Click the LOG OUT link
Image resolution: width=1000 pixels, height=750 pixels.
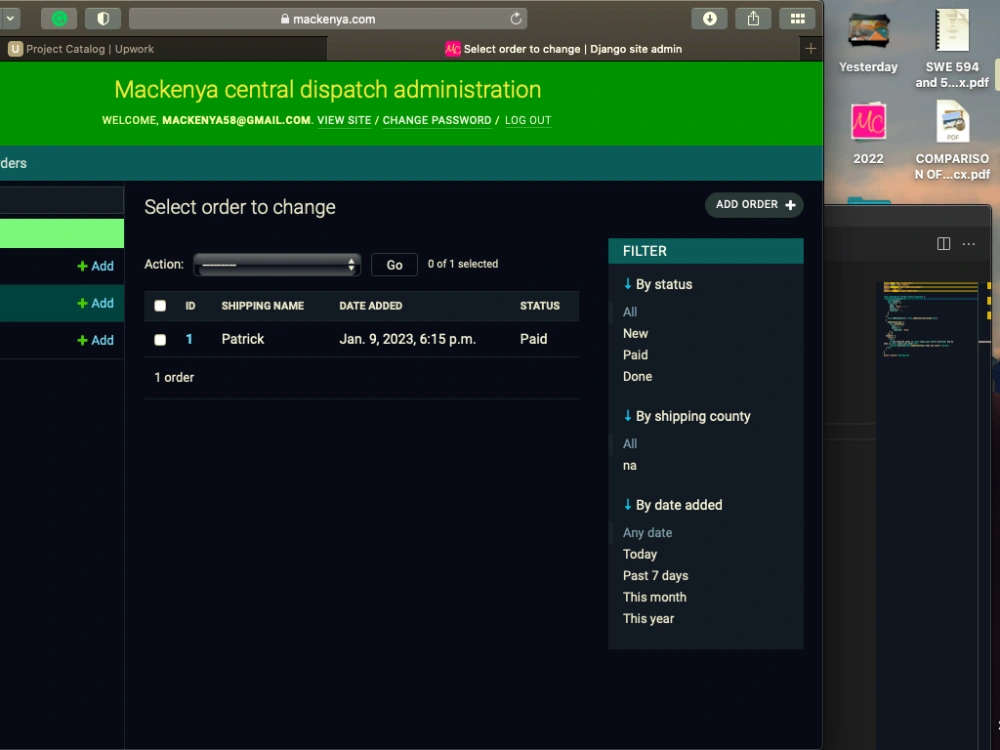click(528, 120)
